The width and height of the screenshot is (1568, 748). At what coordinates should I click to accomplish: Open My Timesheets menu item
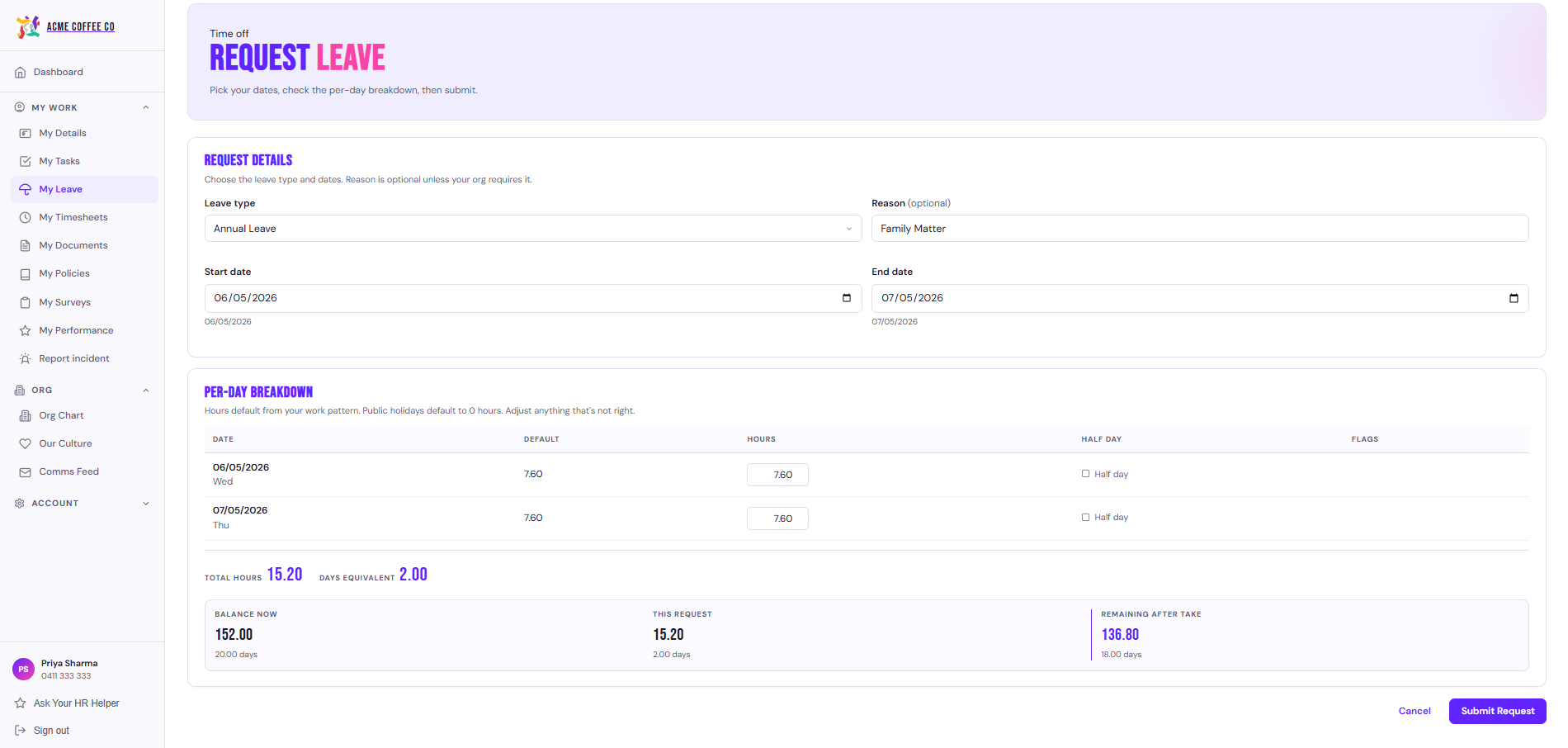pos(84,217)
